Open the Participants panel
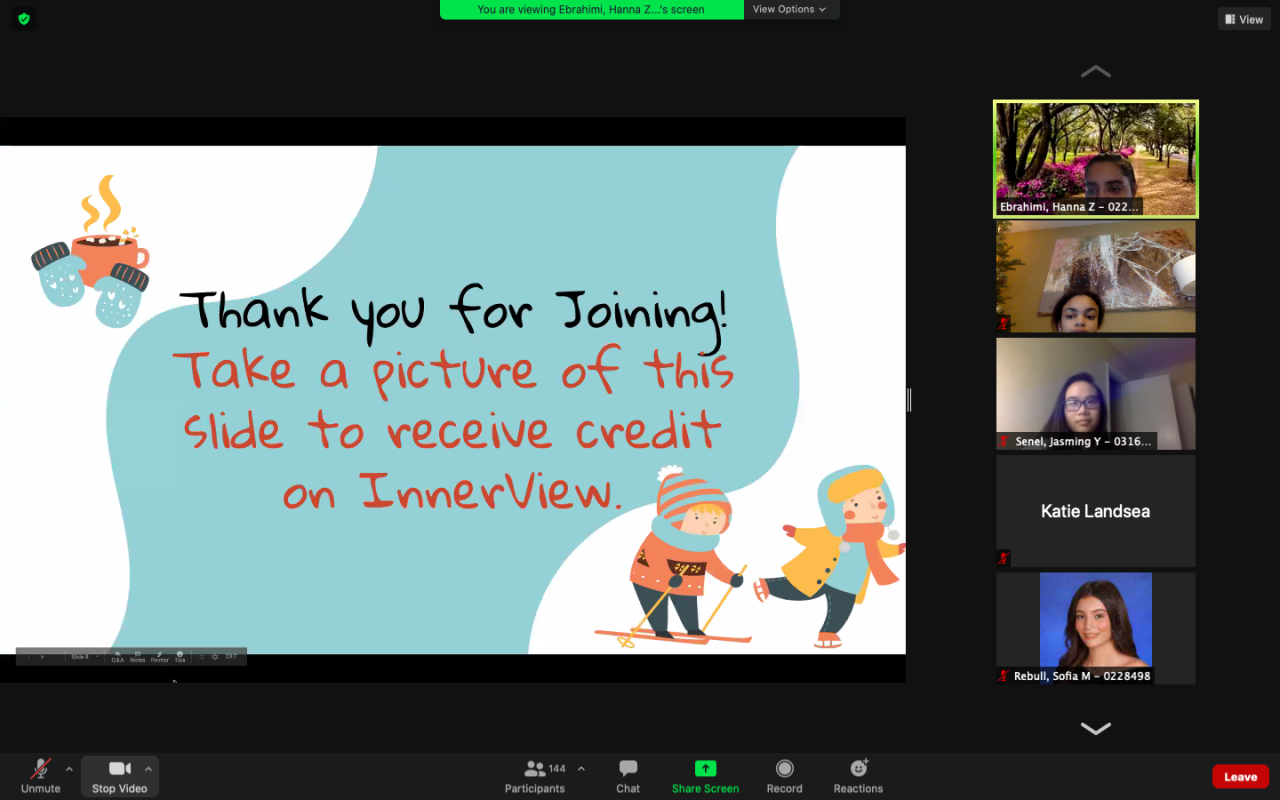1280x800 pixels. [535, 776]
